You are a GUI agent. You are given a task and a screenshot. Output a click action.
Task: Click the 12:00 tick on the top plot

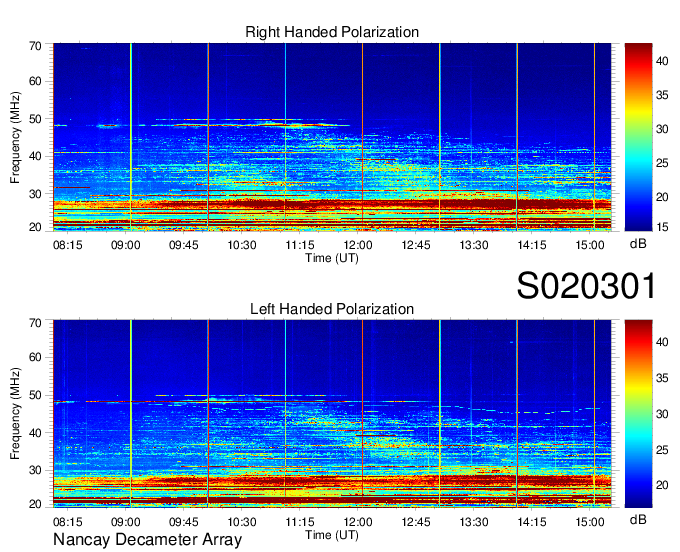point(358,245)
